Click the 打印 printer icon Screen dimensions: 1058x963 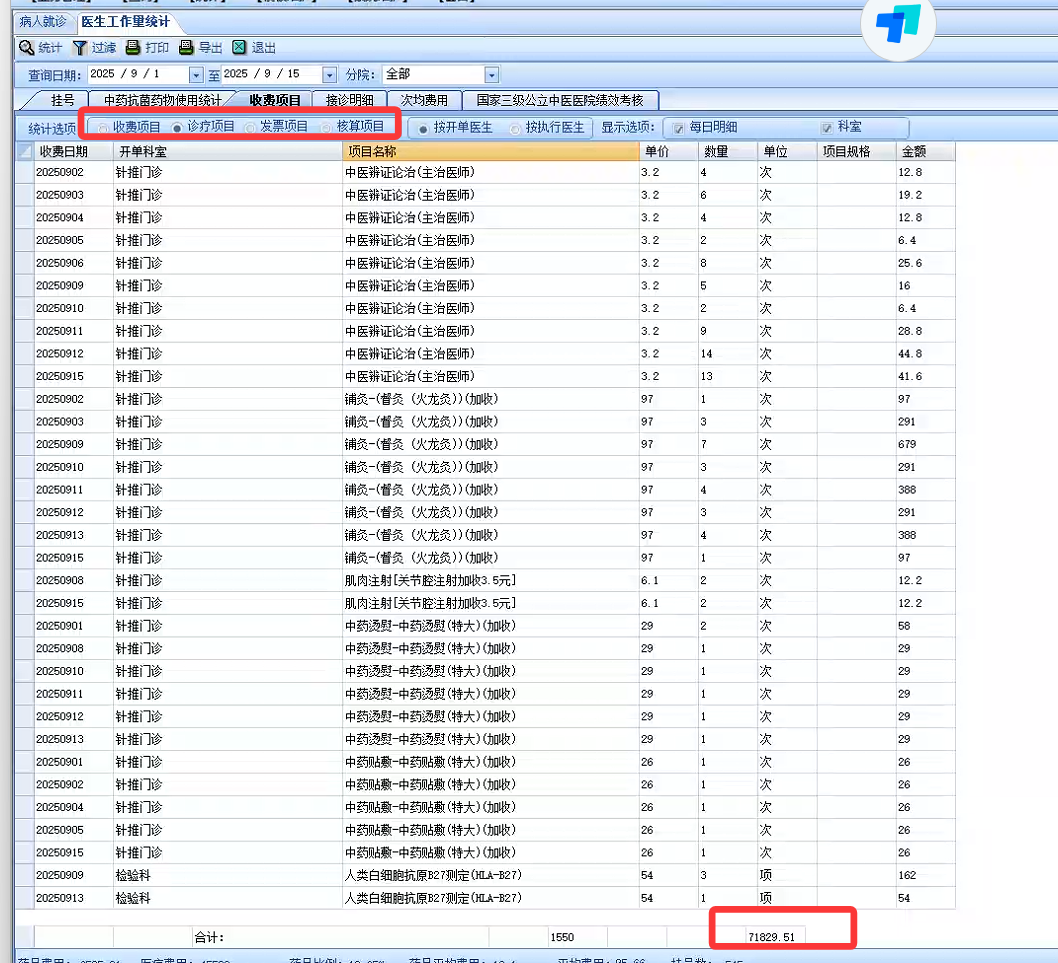(133, 48)
